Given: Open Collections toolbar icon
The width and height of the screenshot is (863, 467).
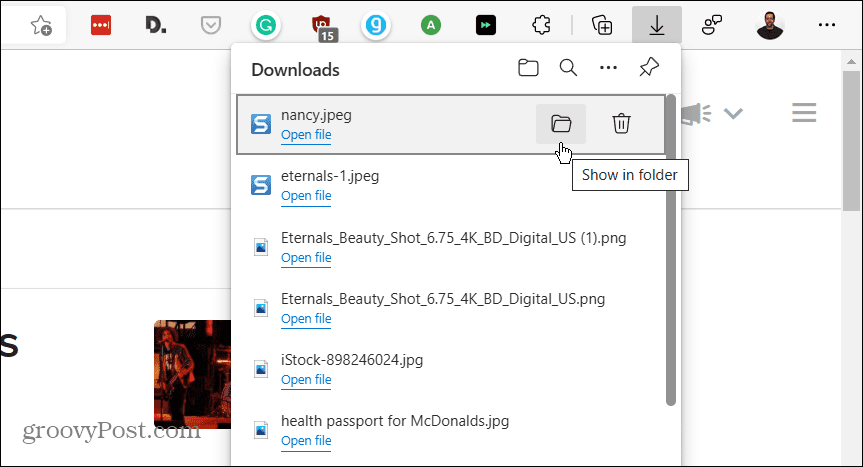Looking at the screenshot, I should (x=602, y=26).
